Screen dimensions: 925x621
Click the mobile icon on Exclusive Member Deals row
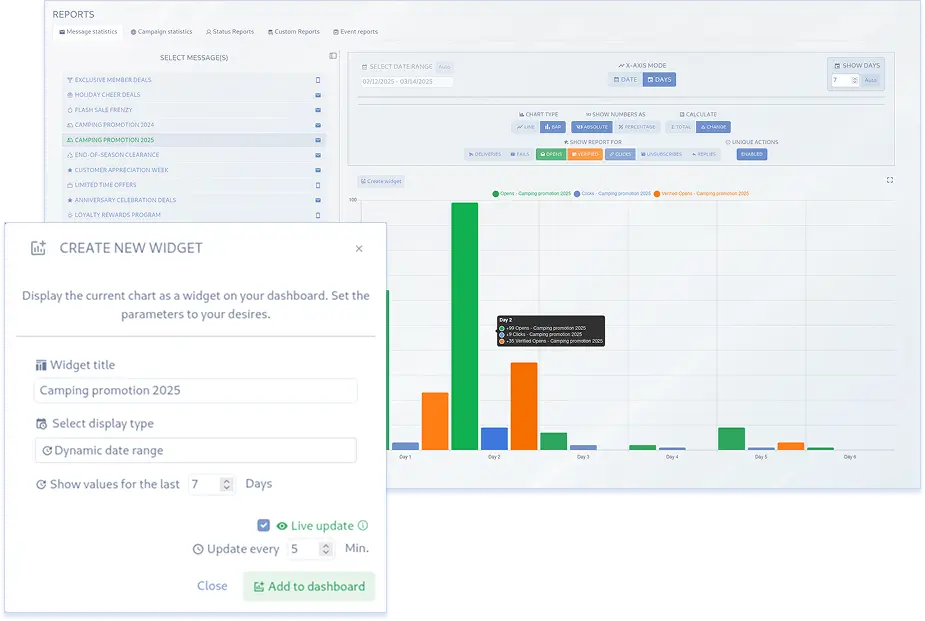(318, 80)
